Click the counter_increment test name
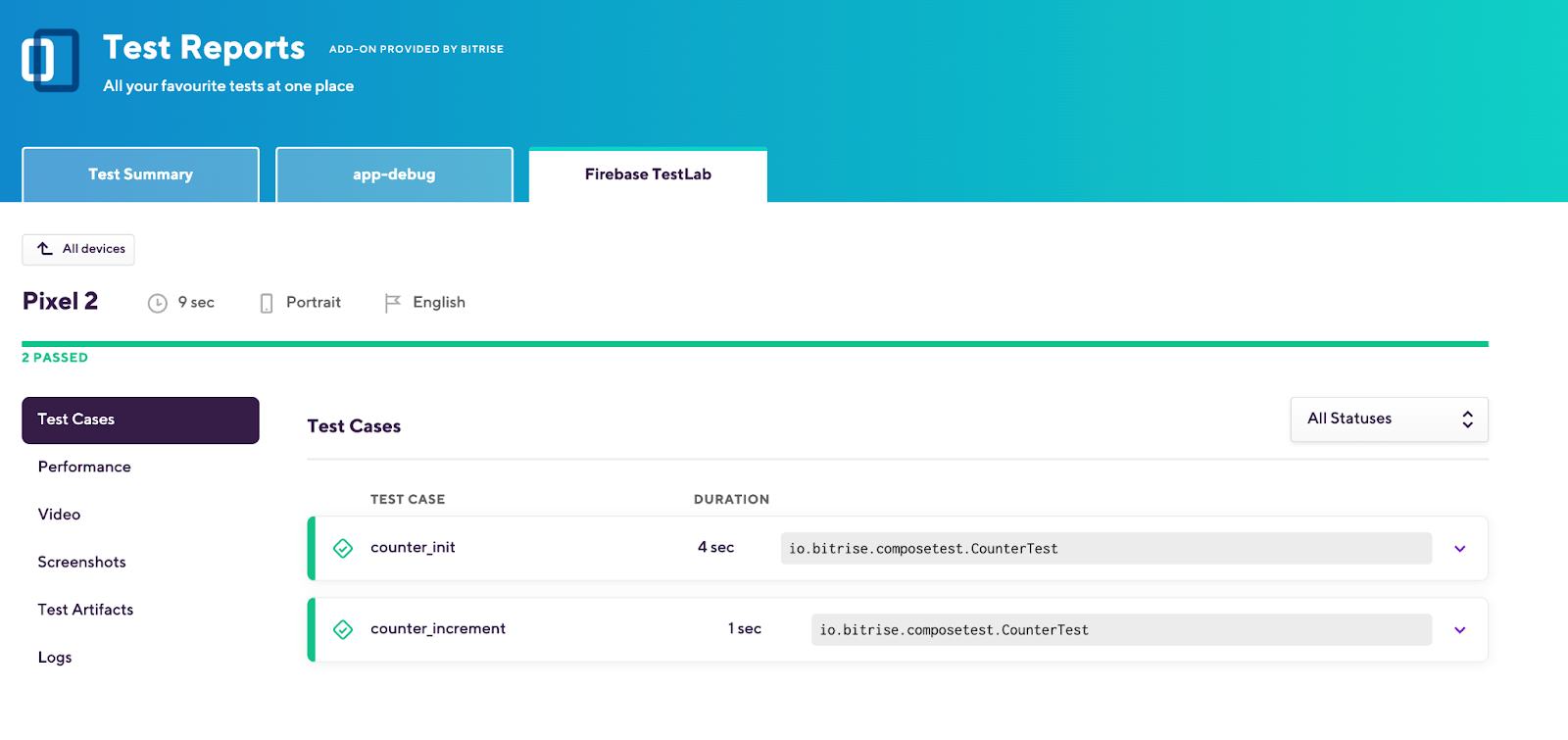1568x740 pixels. (x=438, y=629)
